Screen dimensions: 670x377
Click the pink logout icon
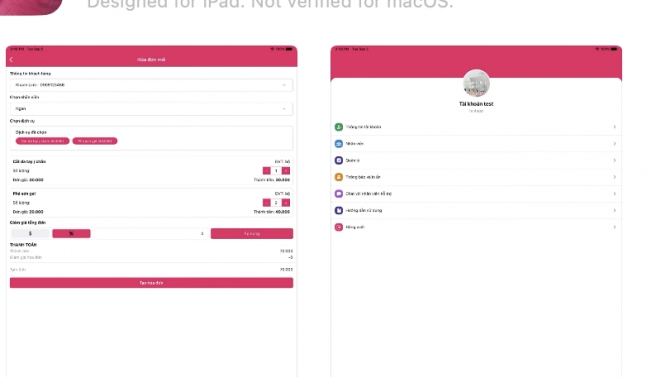click(x=338, y=227)
